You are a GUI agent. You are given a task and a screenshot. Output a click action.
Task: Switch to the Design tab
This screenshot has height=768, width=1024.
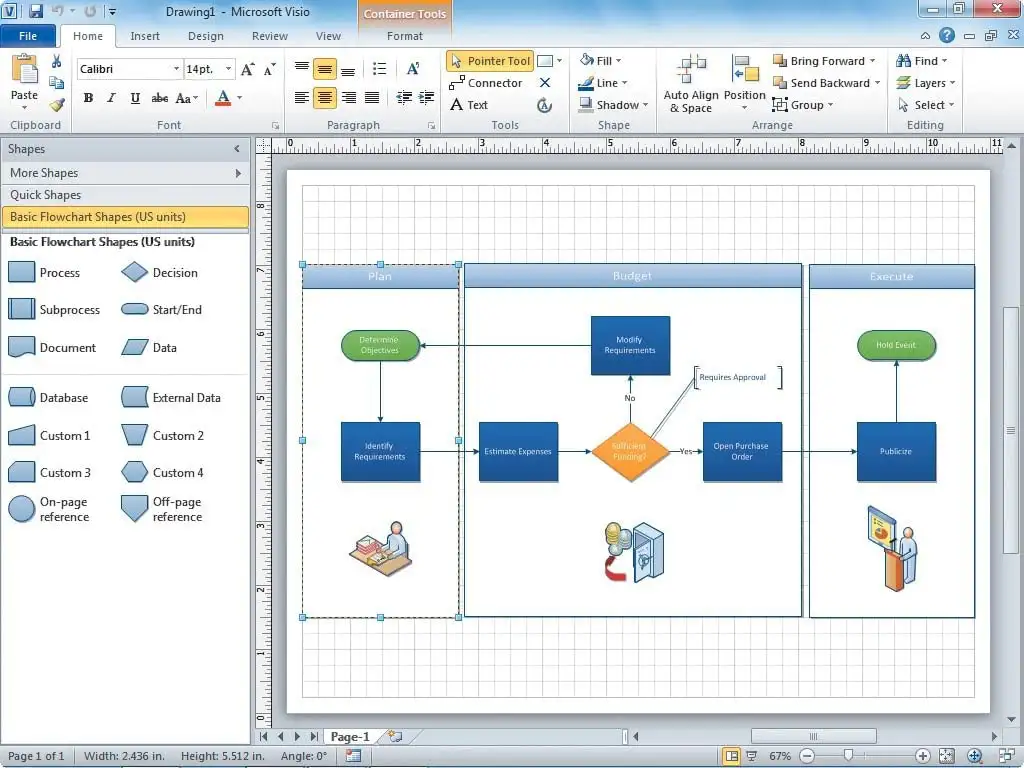point(205,36)
